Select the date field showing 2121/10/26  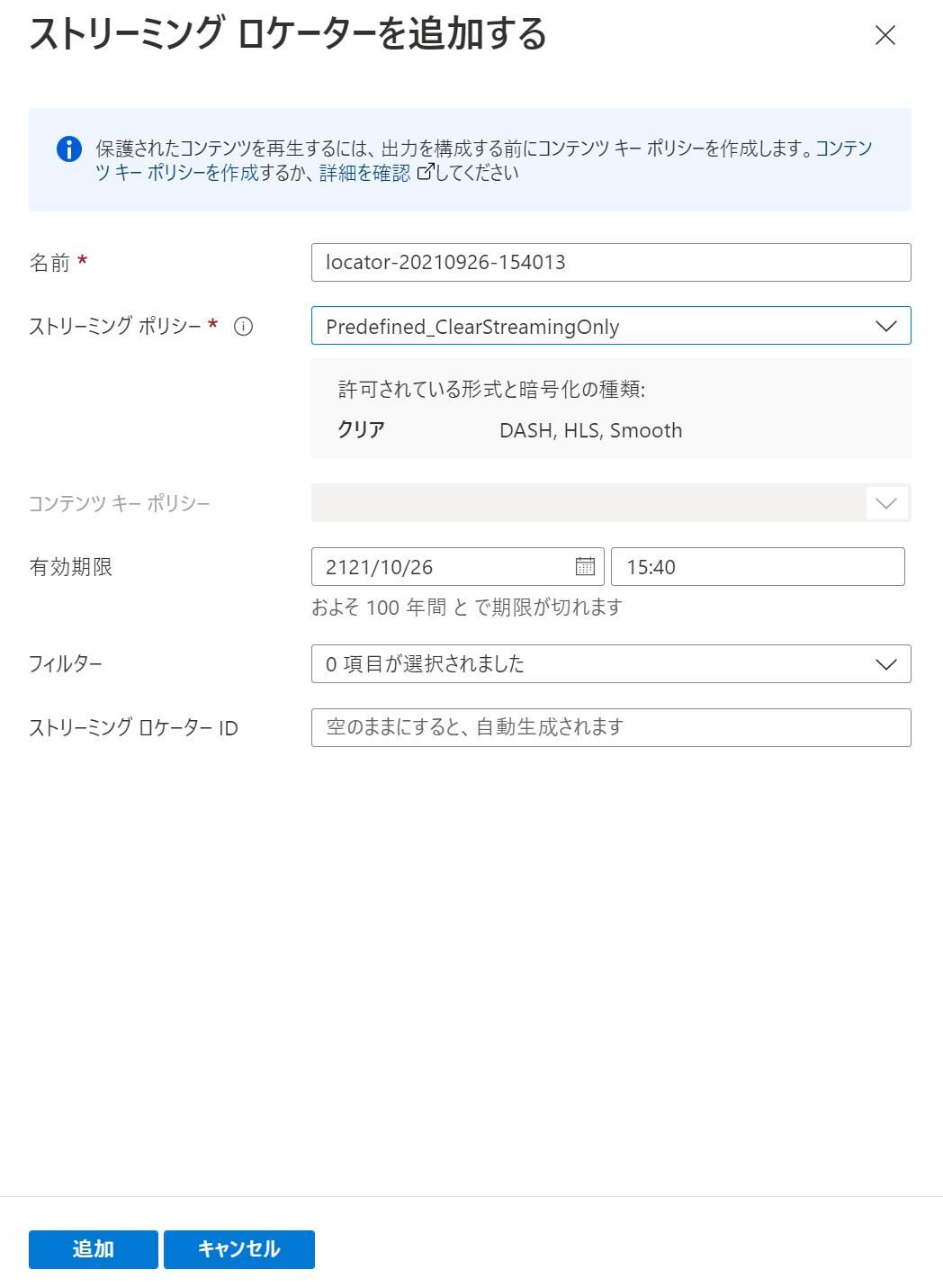[x=432, y=566]
